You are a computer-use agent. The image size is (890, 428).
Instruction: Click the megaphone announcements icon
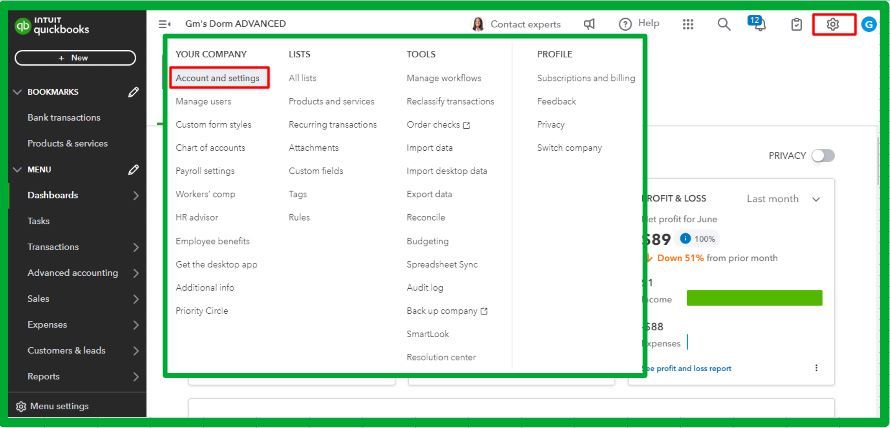(589, 24)
